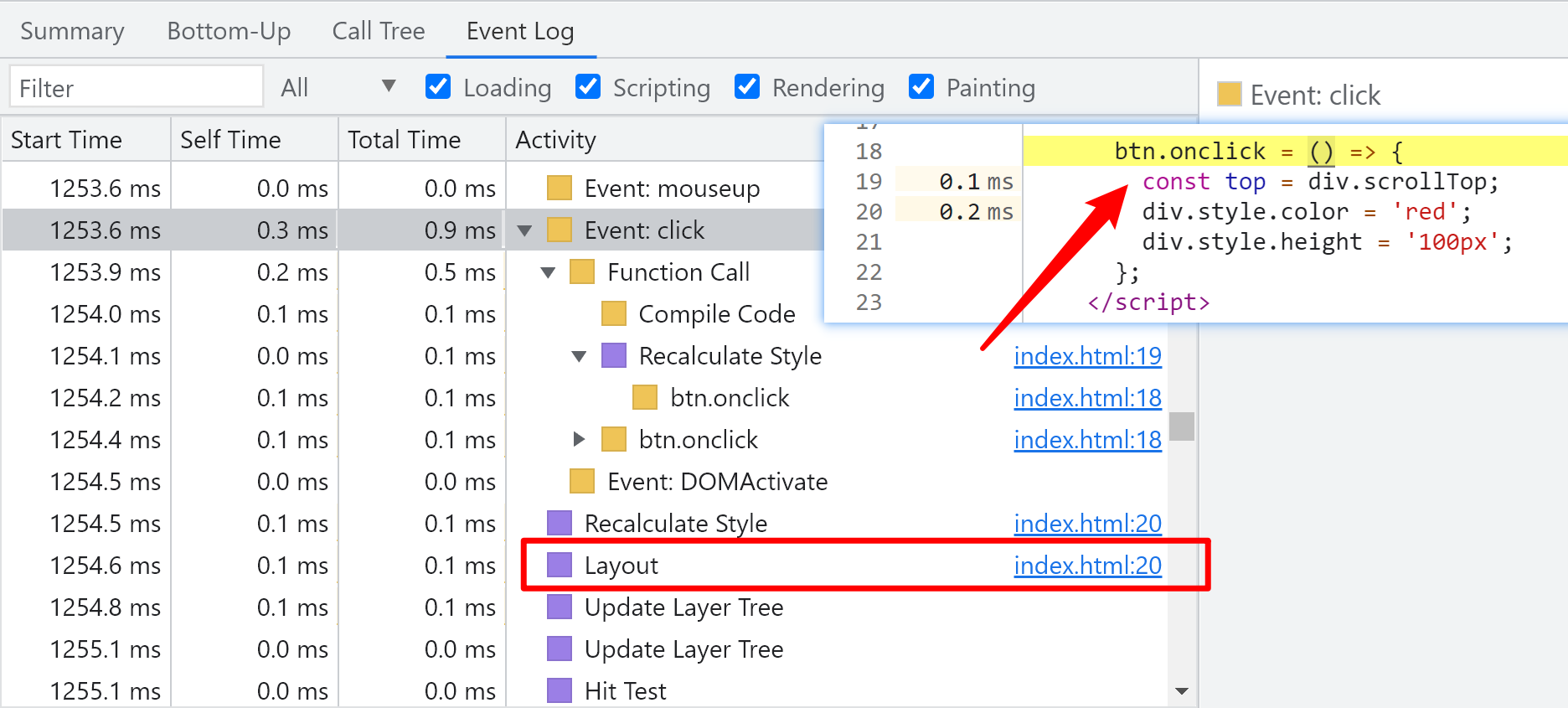Click purple icon of Recalculate Style at 1254.1 ms
Screen dimensions: 1568x708
(x=614, y=355)
